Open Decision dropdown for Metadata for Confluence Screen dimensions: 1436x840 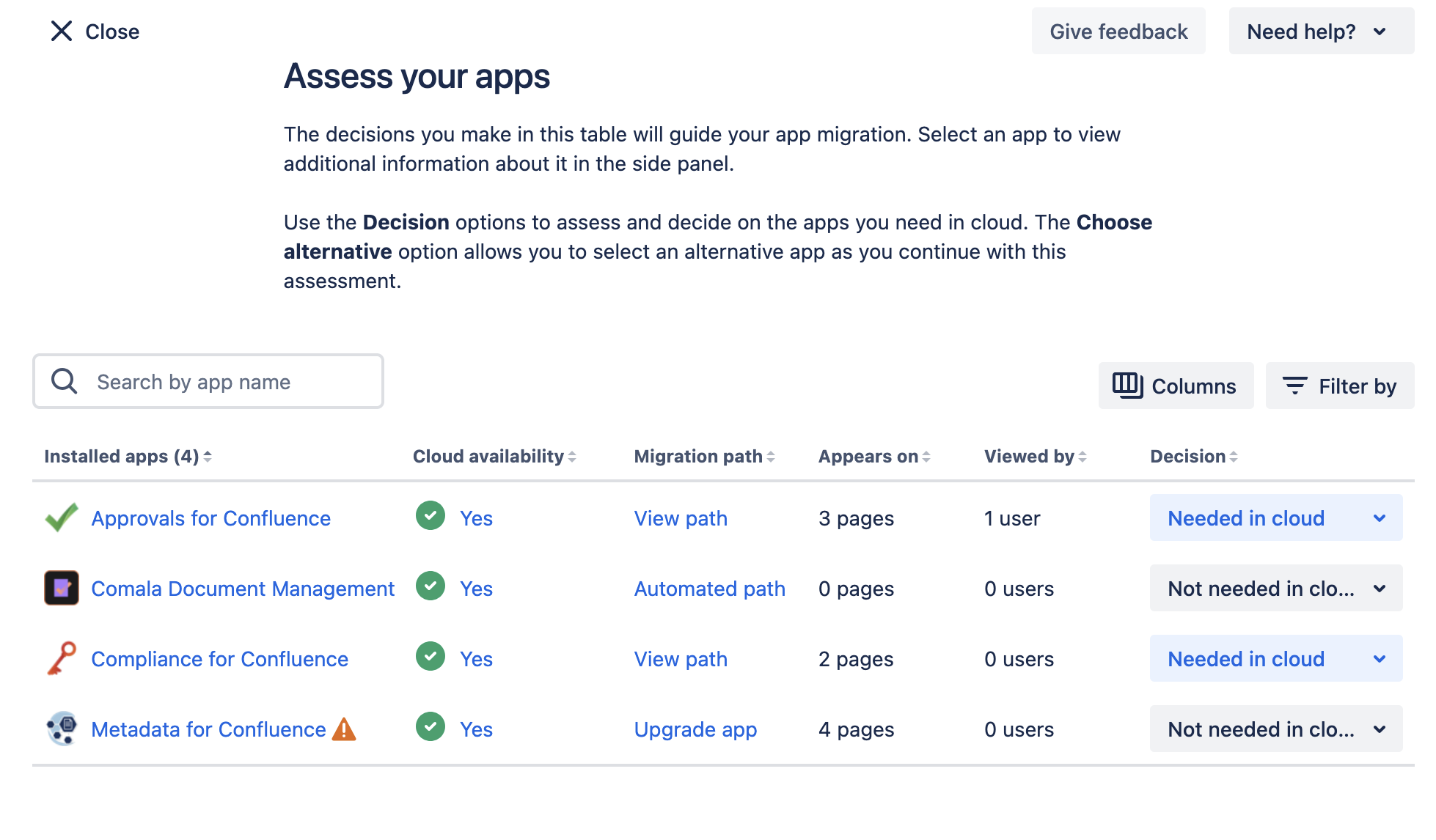1276,729
